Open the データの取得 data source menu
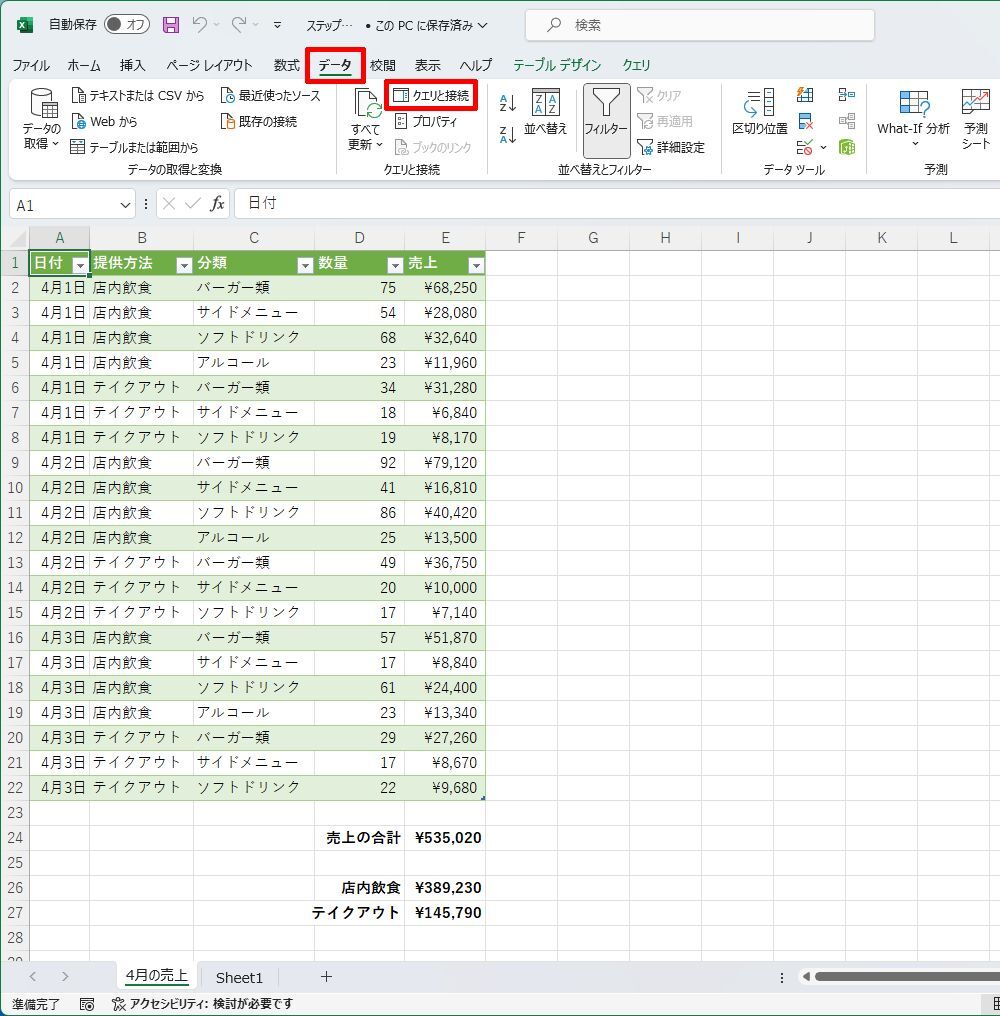This screenshot has height=1016, width=1000. (42, 120)
